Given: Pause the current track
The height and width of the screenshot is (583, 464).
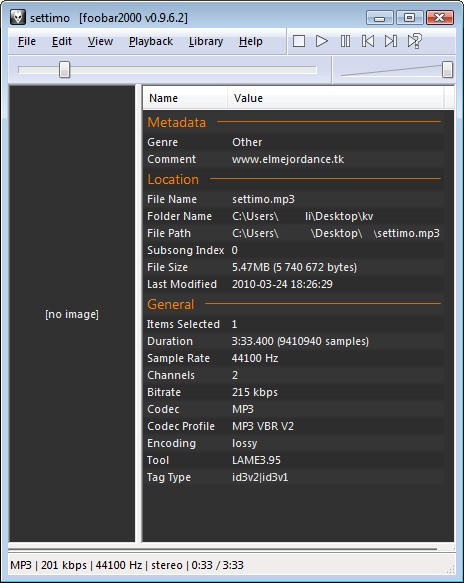Looking at the screenshot, I should (345, 41).
